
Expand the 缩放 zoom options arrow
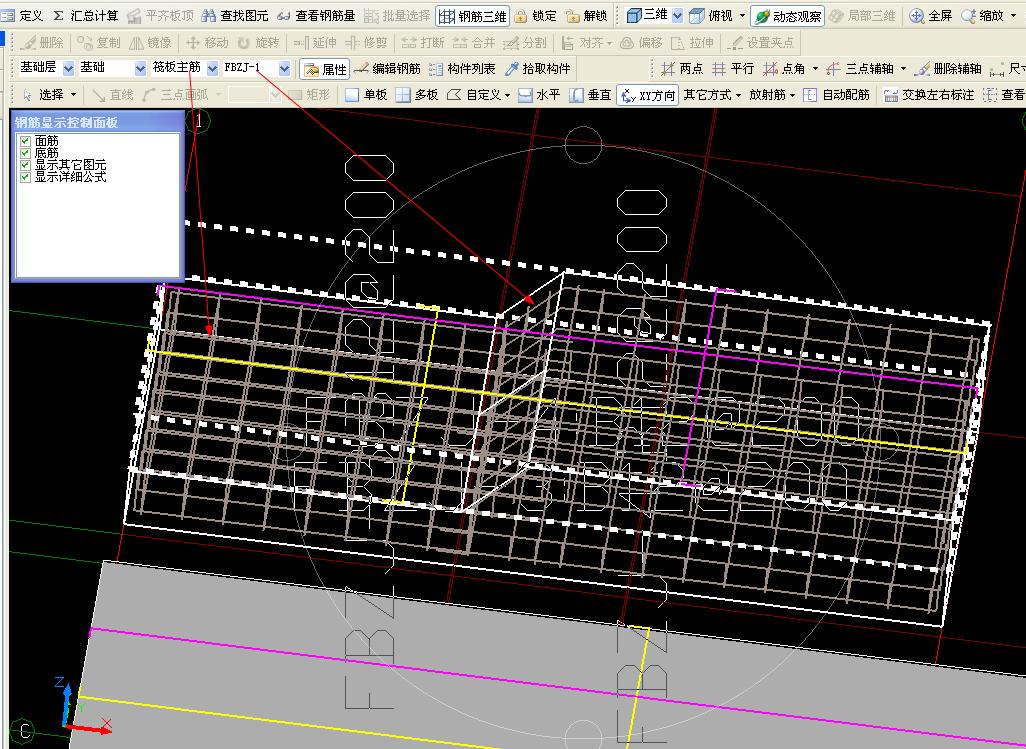tap(1013, 15)
